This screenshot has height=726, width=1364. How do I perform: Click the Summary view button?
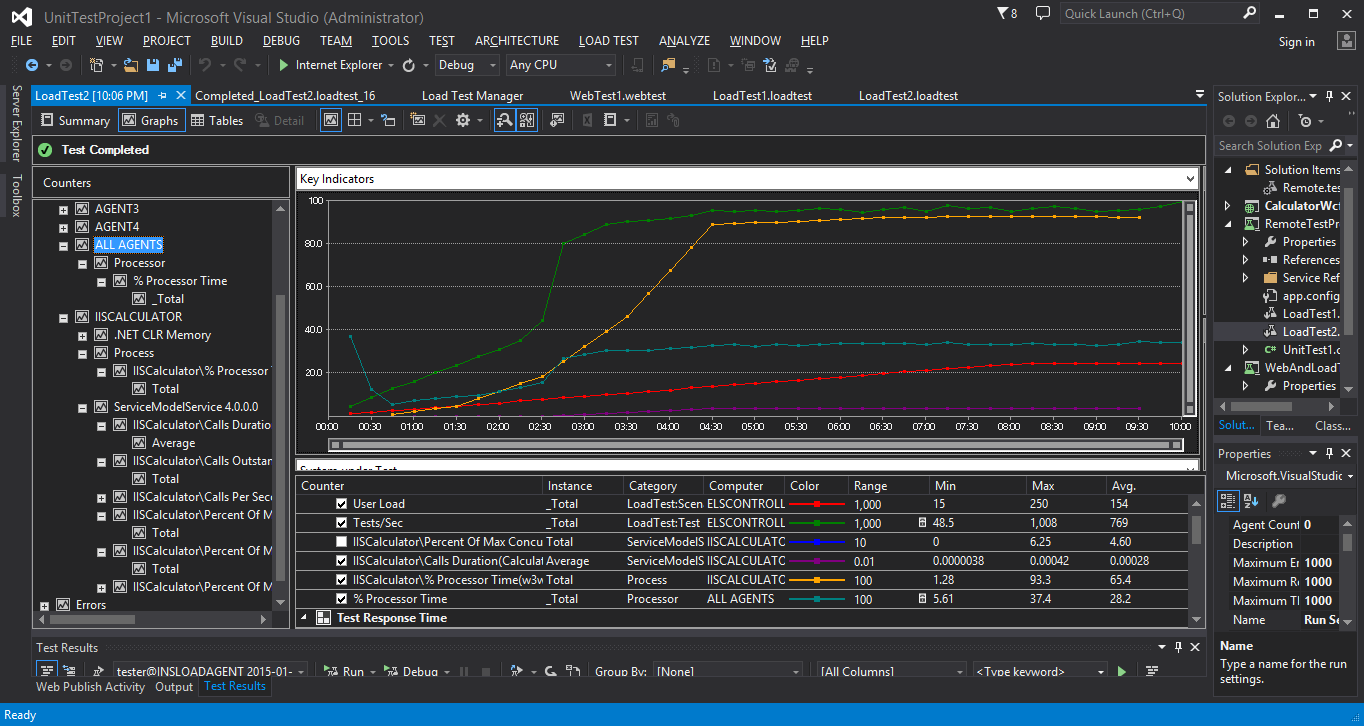point(75,120)
